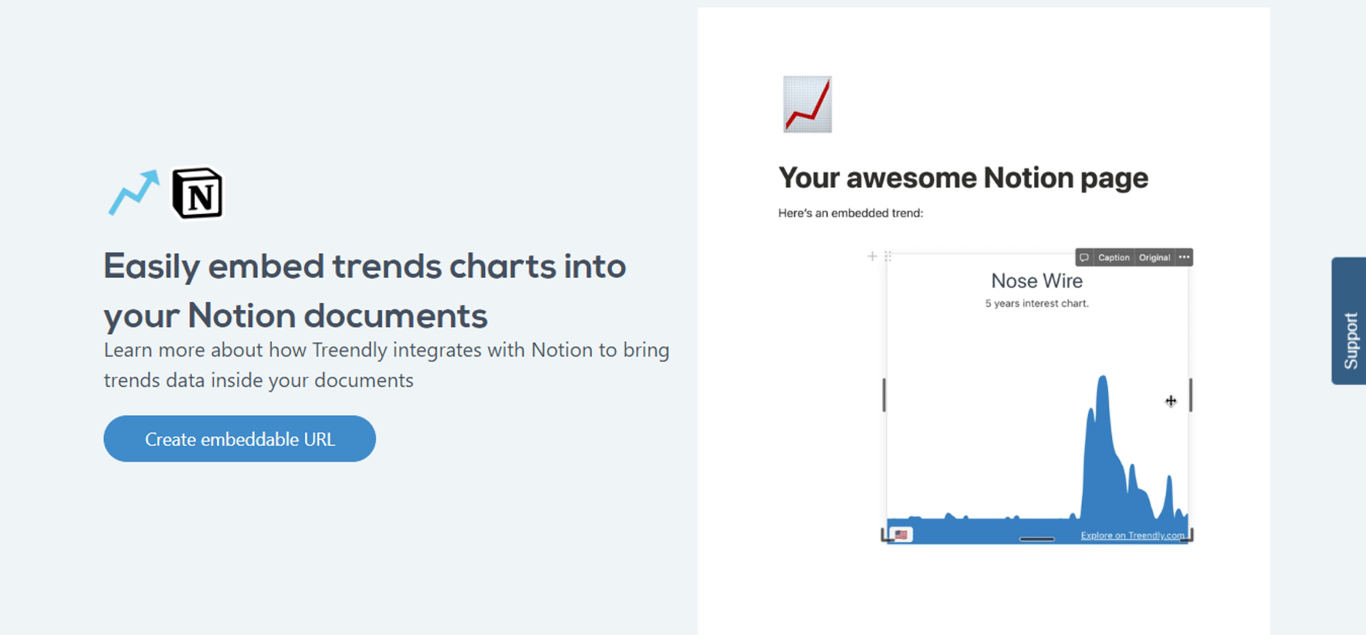The height and width of the screenshot is (635, 1366).
Task: Click the comment bubble icon on embed toolbar
Action: point(1084,257)
